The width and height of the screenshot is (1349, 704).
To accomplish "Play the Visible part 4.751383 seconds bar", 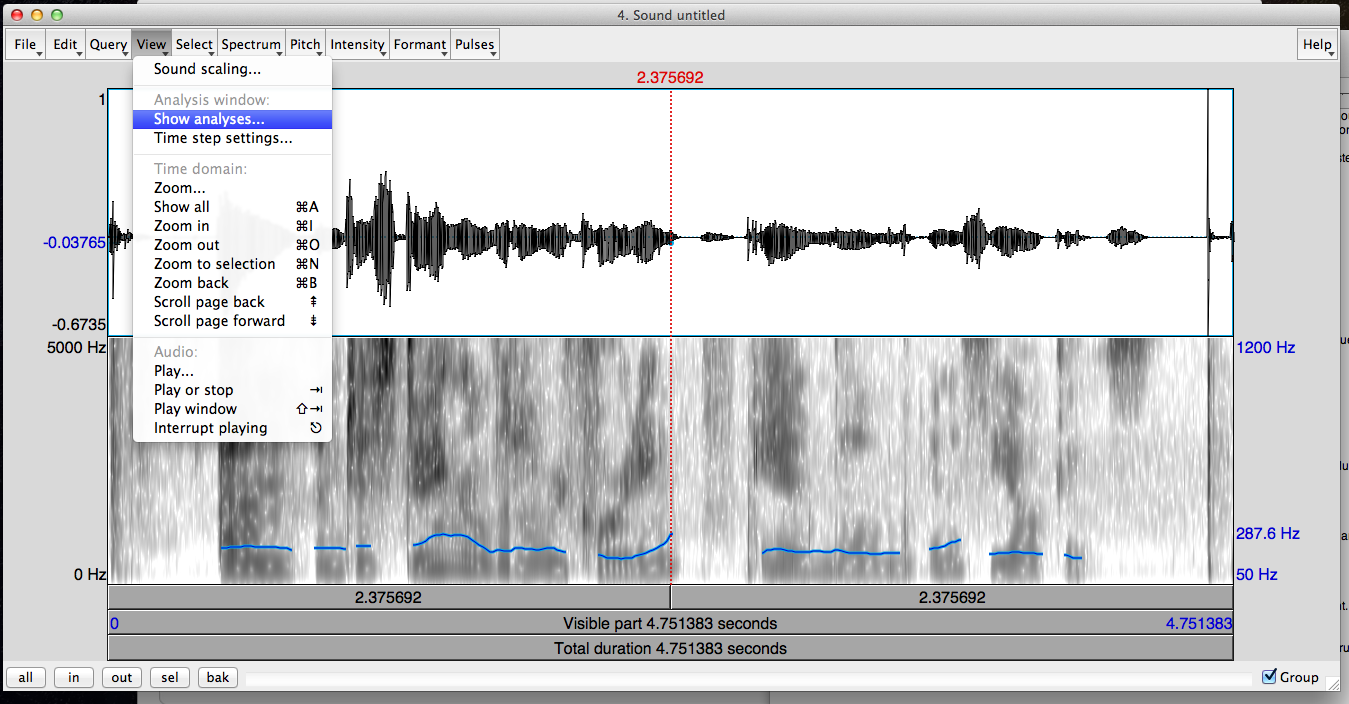I will (670, 623).
